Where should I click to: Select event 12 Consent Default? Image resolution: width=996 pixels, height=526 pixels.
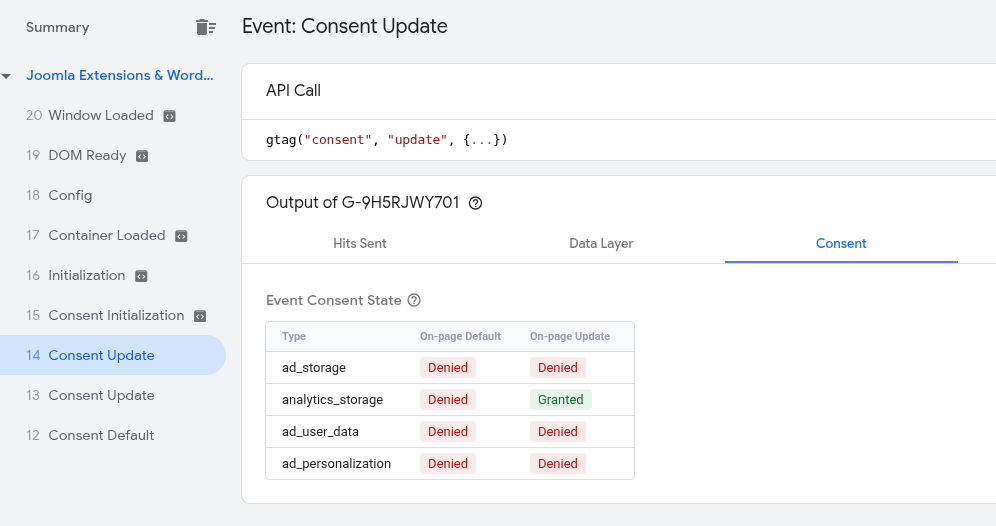coord(90,436)
